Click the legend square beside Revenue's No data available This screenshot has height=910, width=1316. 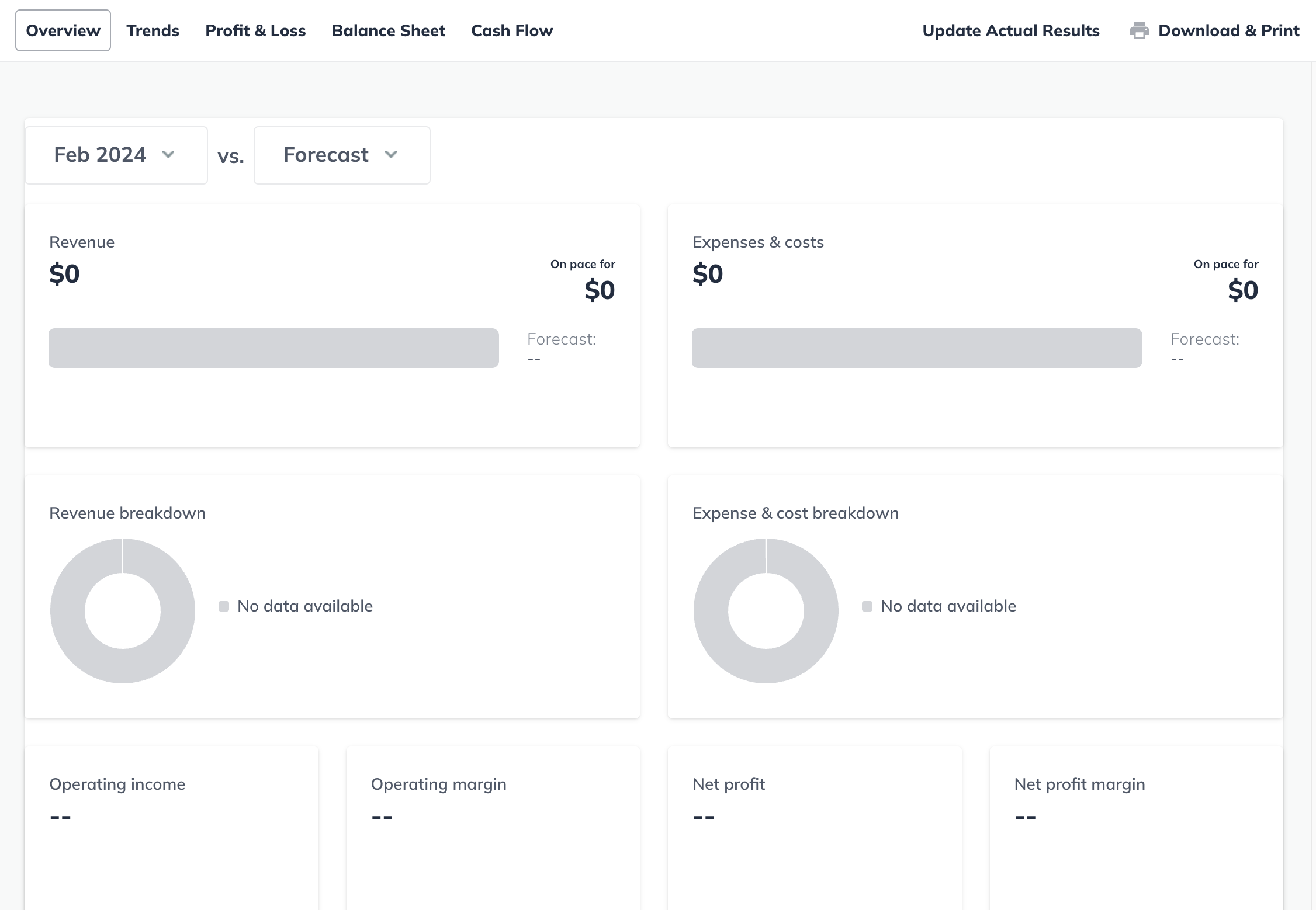(x=223, y=606)
